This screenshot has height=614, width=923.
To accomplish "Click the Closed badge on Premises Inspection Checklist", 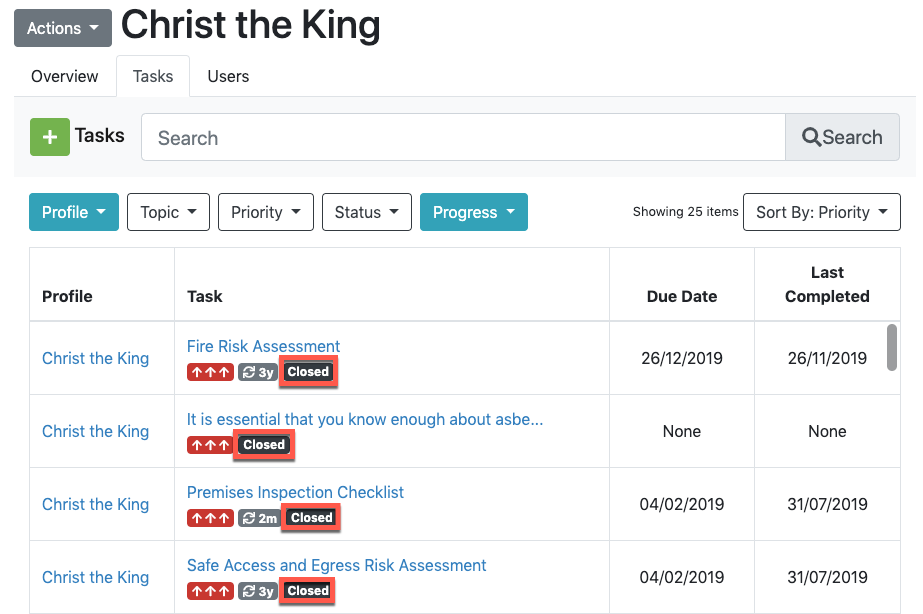I will click(310, 517).
